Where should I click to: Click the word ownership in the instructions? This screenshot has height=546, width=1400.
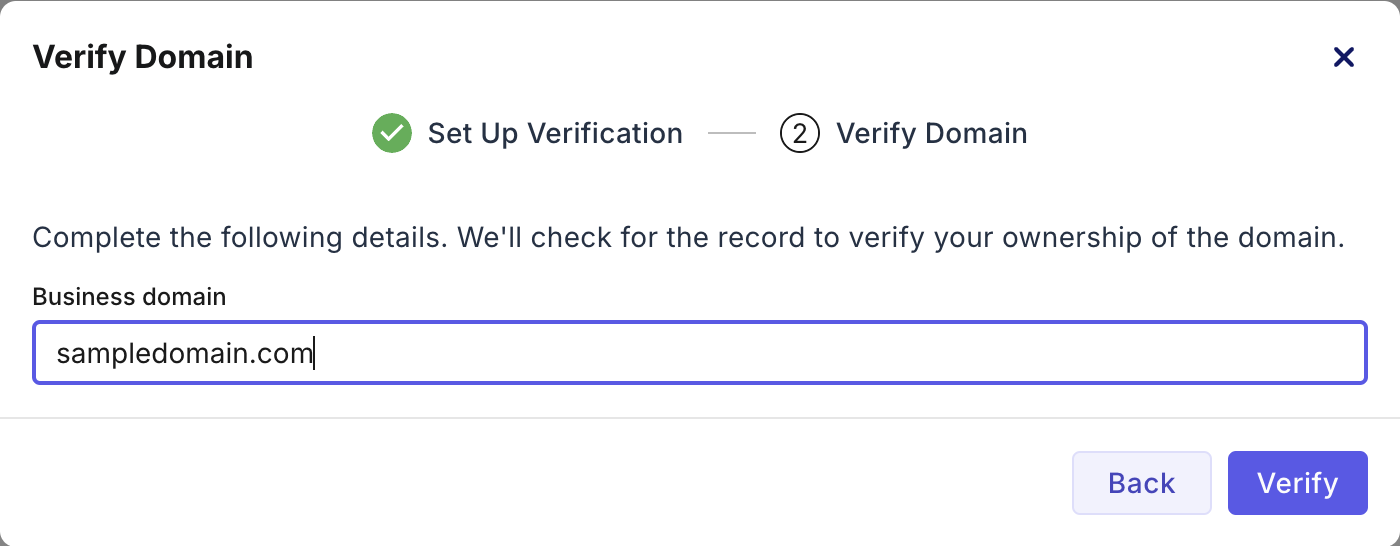pos(1087,239)
